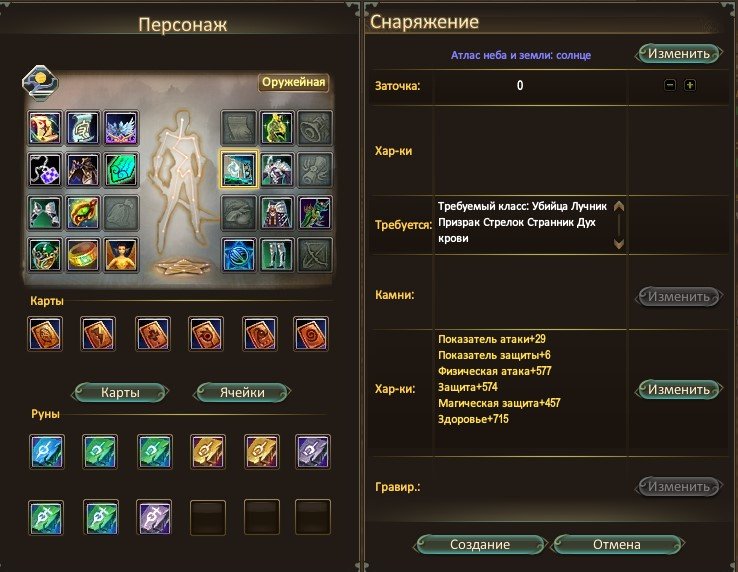Open the Оружейная tab
The image size is (738, 572).
point(293,82)
